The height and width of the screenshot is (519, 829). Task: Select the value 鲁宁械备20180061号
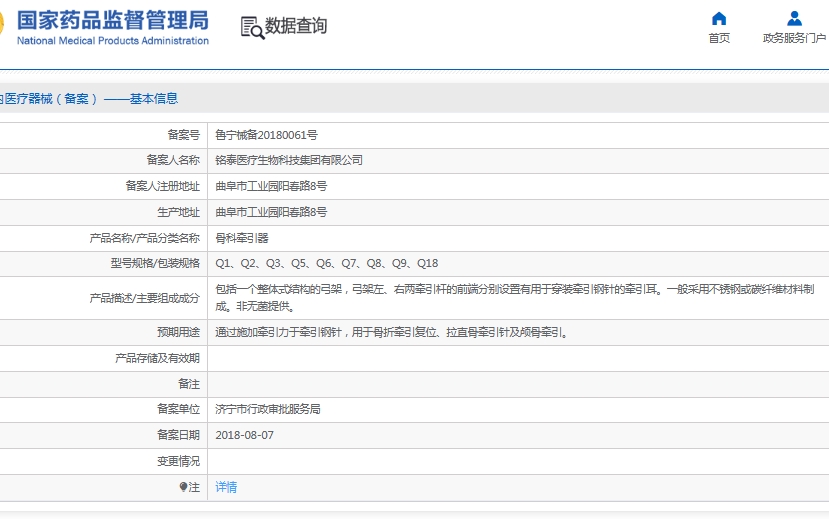(x=266, y=135)
